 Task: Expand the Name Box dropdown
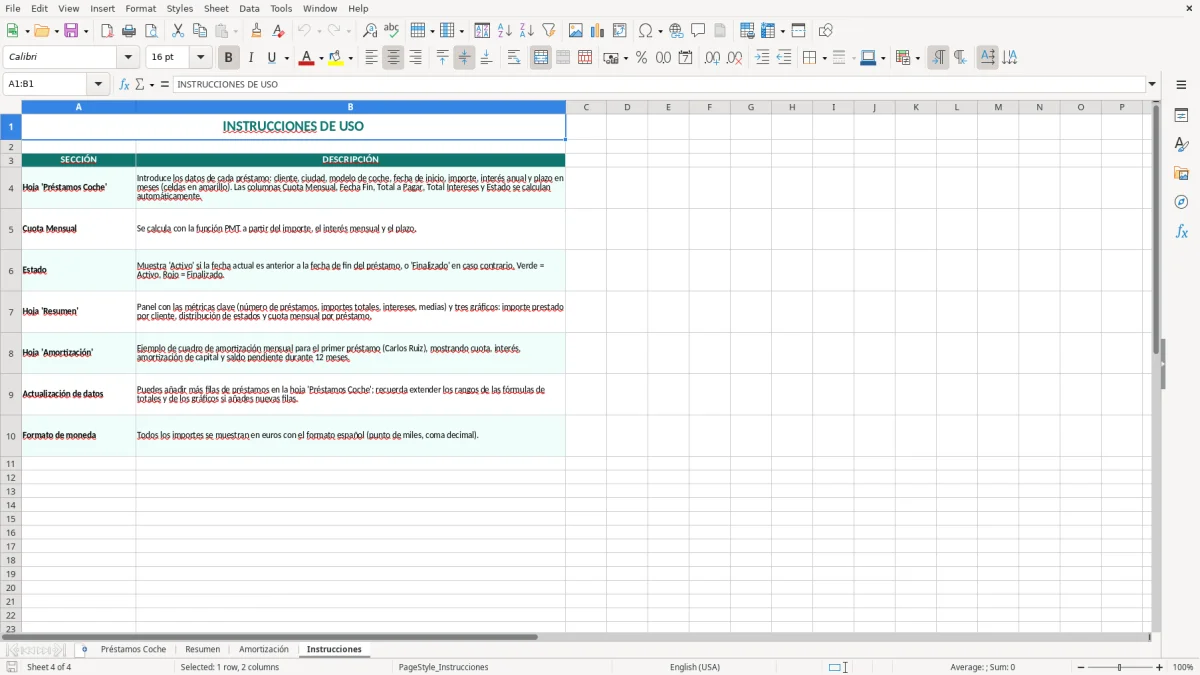(98, 85)
